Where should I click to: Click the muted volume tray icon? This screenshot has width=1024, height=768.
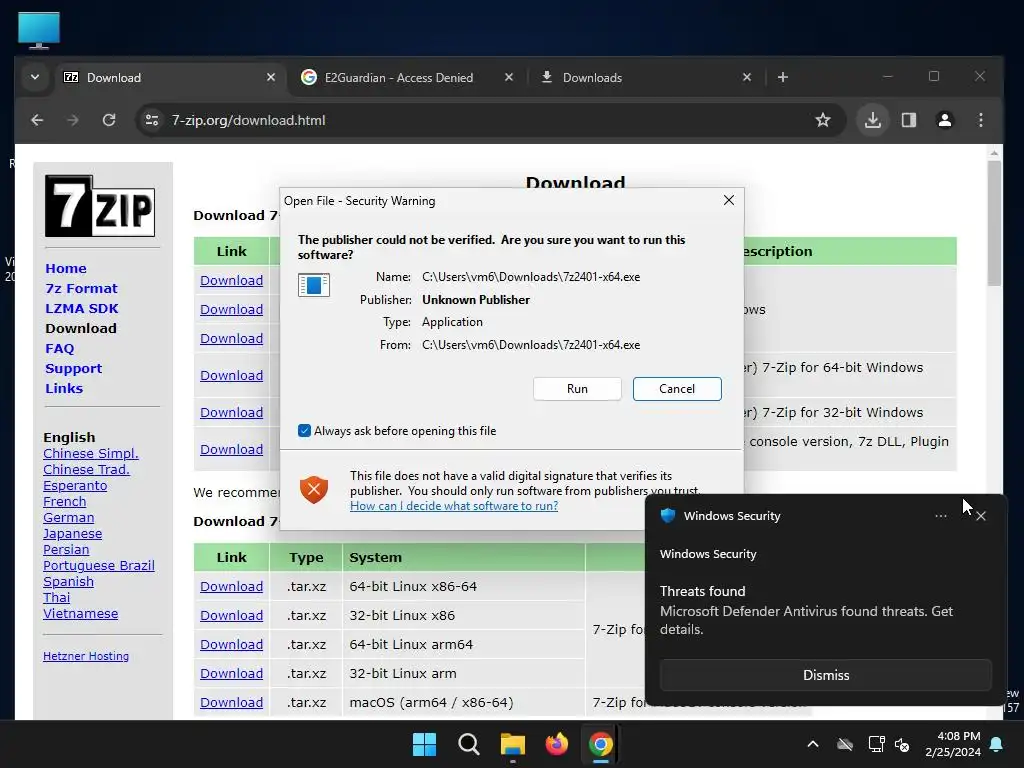[902, 744]
